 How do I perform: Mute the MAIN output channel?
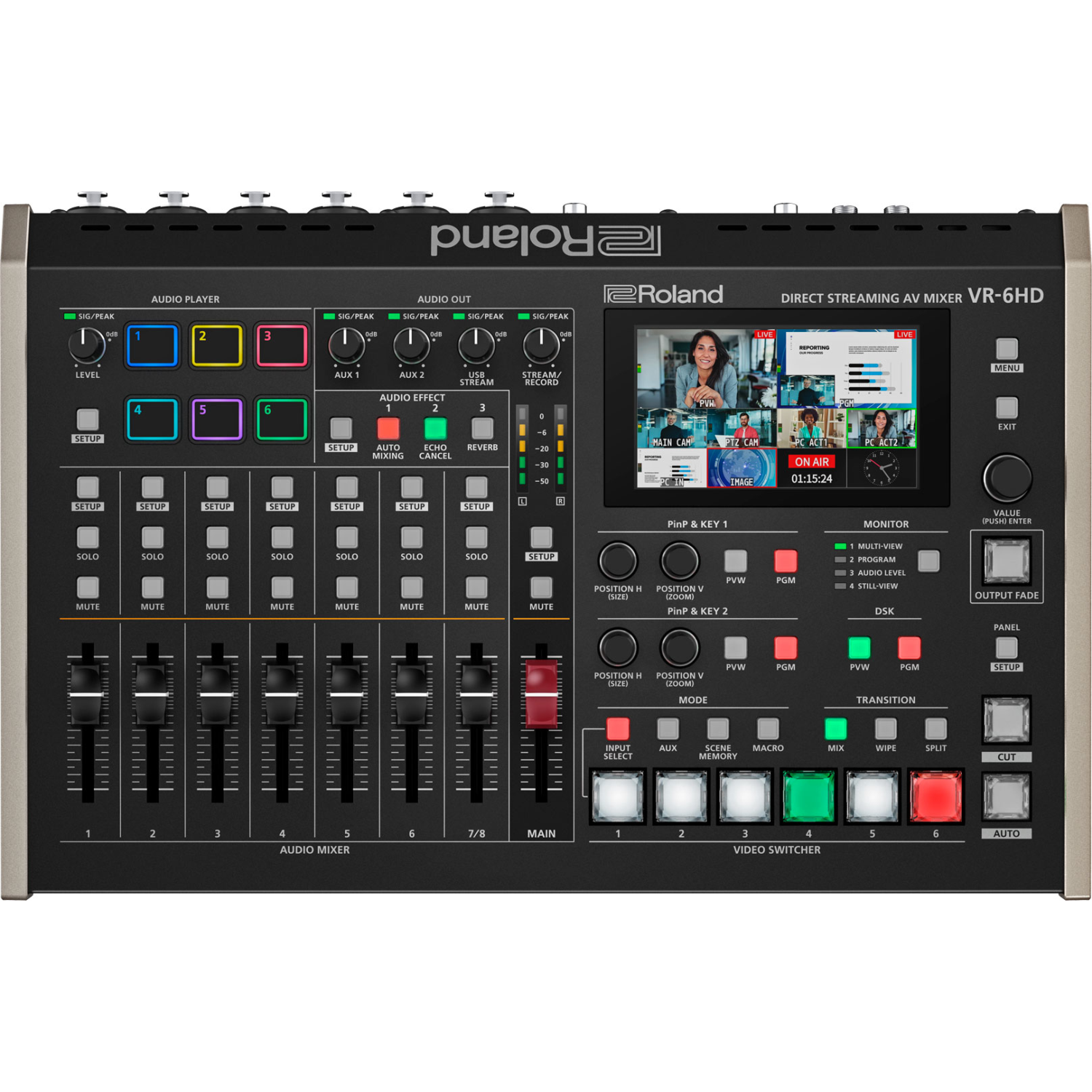coord(541,587)
